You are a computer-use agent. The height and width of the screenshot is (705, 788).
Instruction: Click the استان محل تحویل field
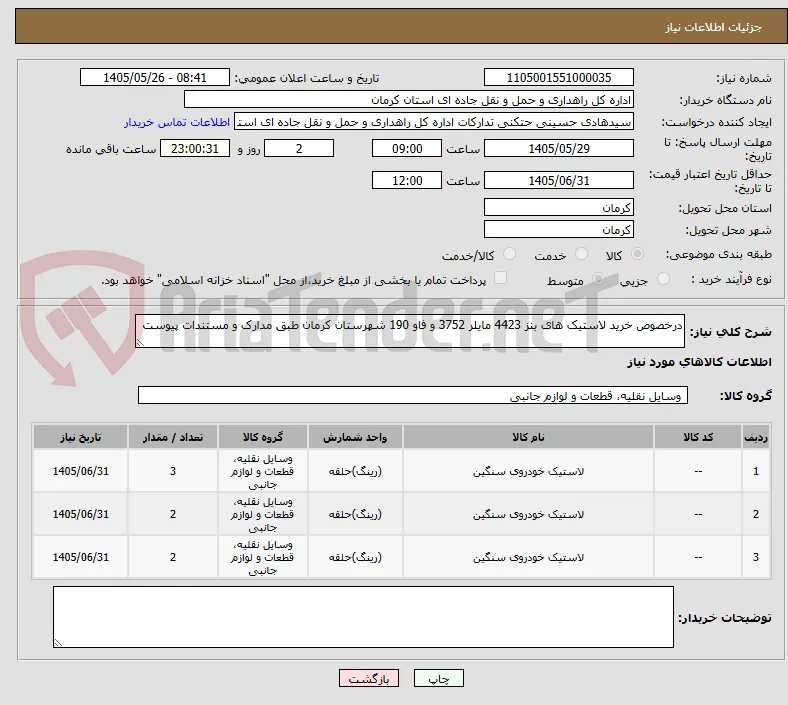point(559,208)
